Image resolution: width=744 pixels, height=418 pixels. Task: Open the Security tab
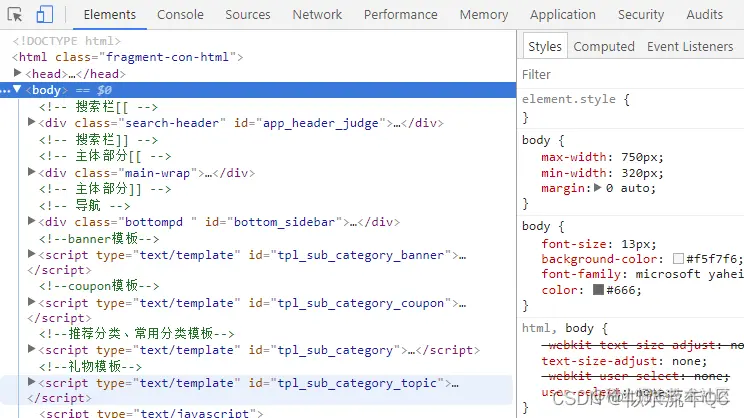click(641, 15)
